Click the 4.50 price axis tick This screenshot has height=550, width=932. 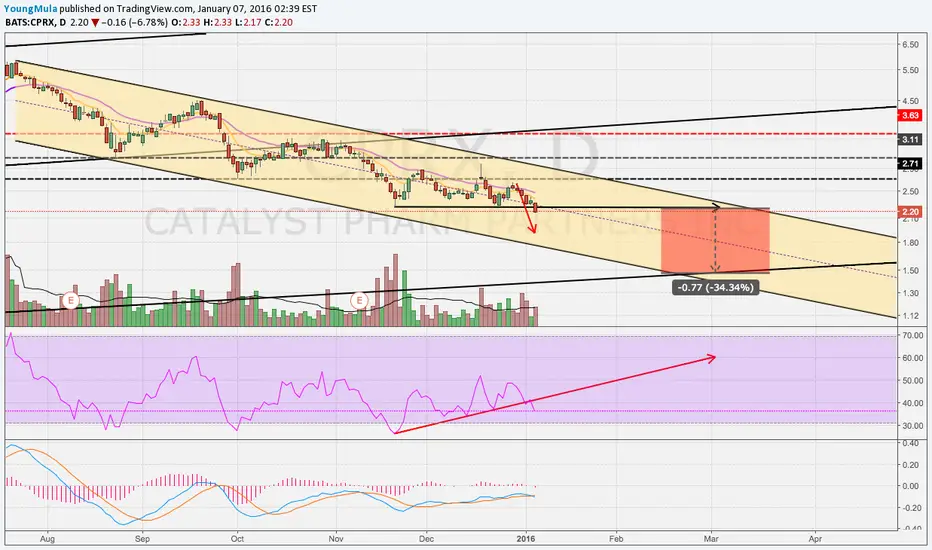click(x=910, y=101)
